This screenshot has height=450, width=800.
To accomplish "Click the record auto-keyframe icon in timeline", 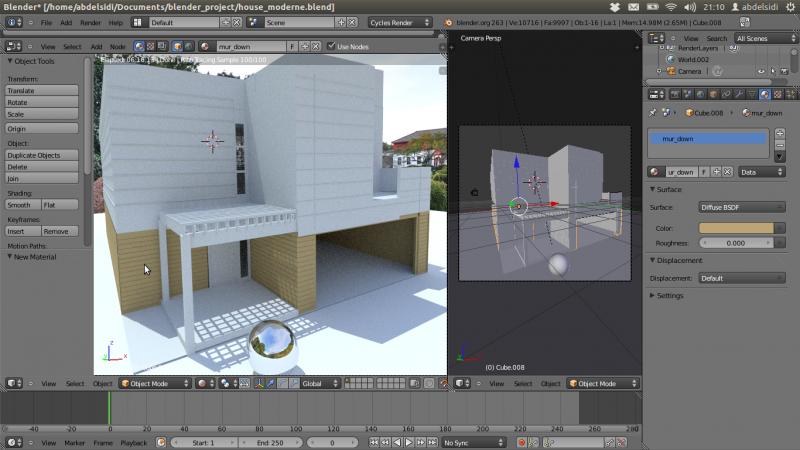I will pyautogui.click(x=521, y=442).
